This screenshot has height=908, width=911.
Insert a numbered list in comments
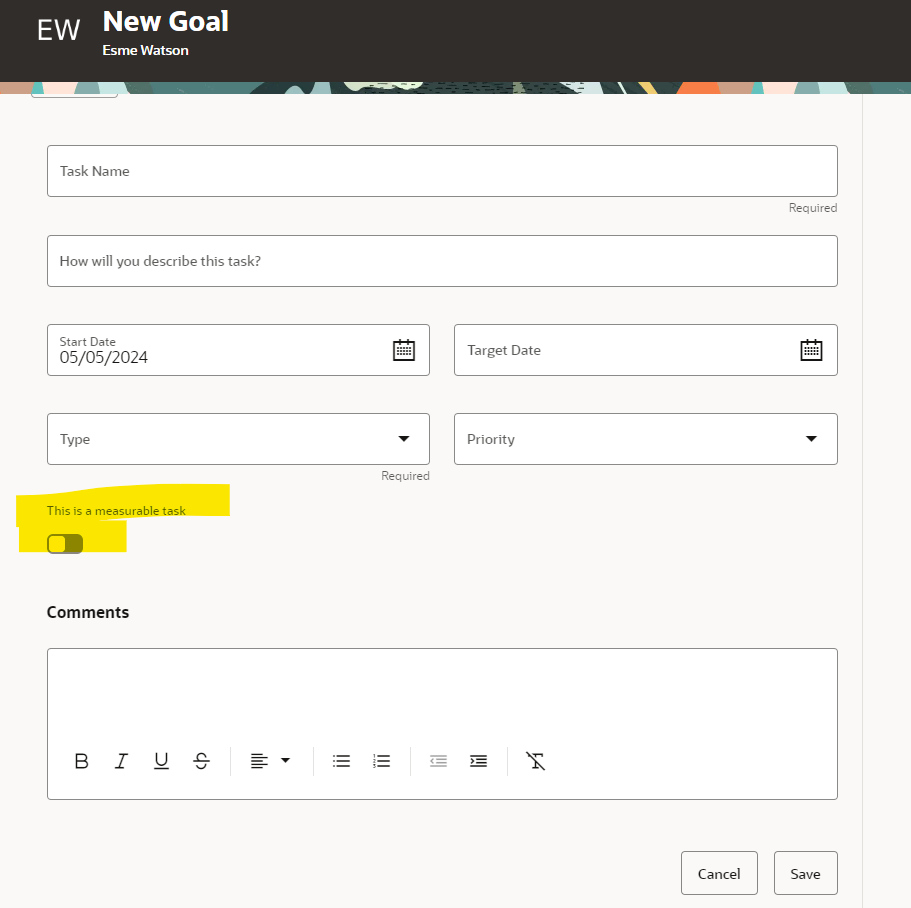tap(381, 761)
